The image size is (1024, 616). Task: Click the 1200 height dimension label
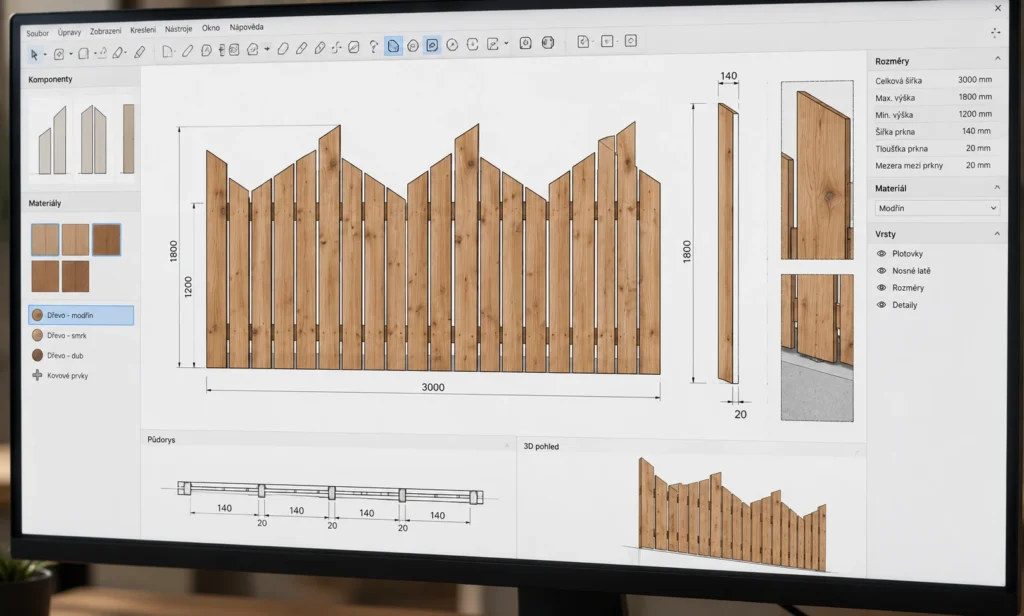[x=188, y=287]
